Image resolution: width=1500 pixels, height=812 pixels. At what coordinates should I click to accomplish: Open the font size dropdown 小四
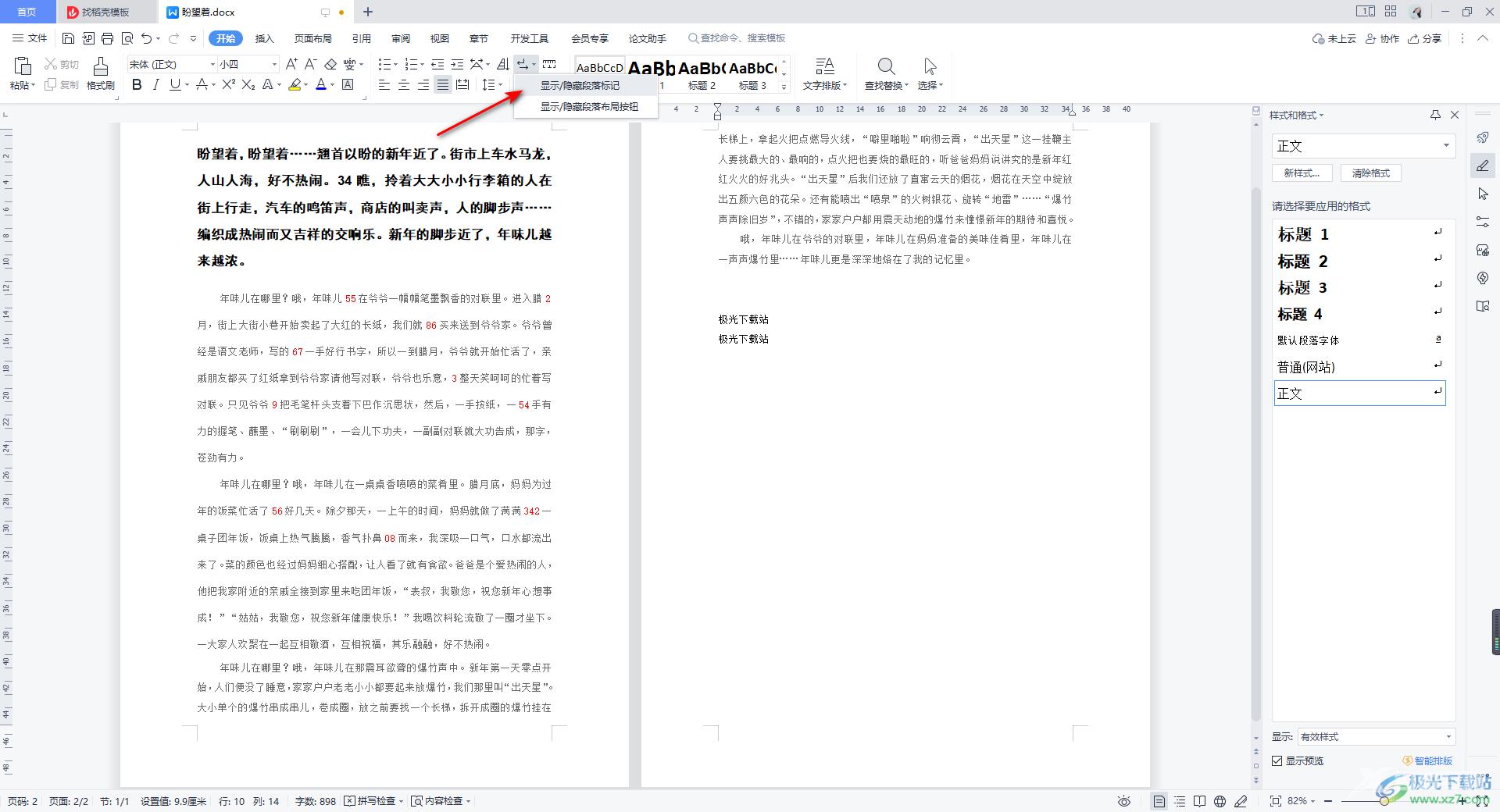click(273, 64)
